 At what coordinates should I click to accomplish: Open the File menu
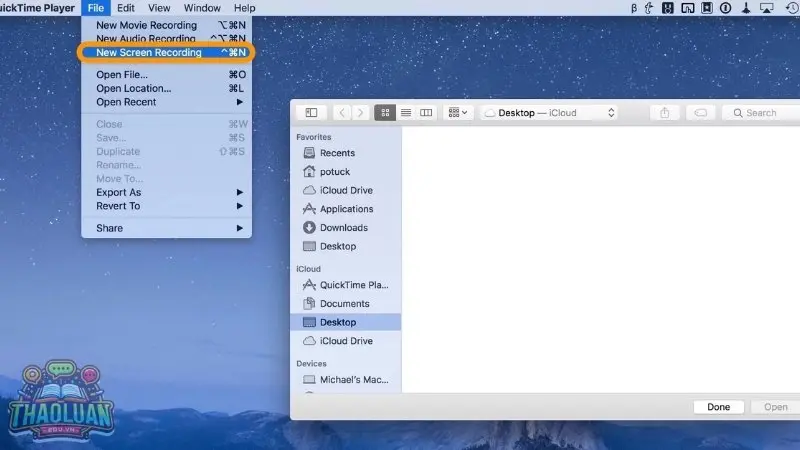pyautogui.click(x=96, y=8)
